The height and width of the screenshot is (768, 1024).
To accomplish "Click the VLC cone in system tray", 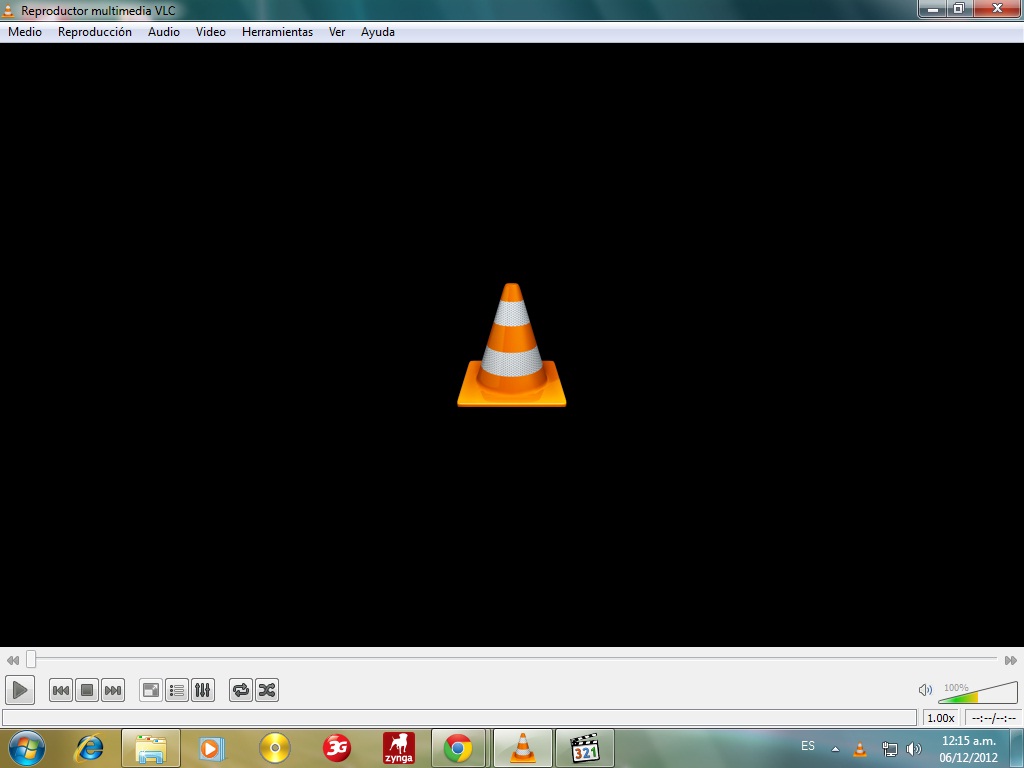I will (860, 749).
